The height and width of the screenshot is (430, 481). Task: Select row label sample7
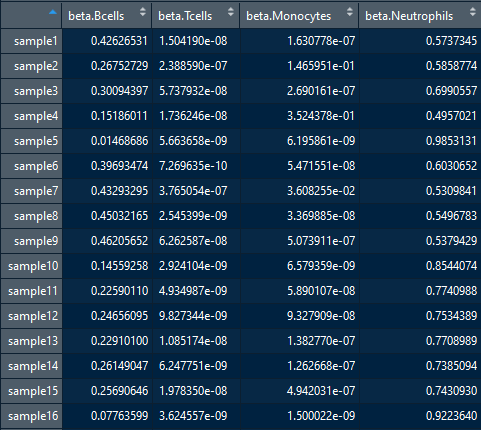pyautogui.click(x=36, y=191)
